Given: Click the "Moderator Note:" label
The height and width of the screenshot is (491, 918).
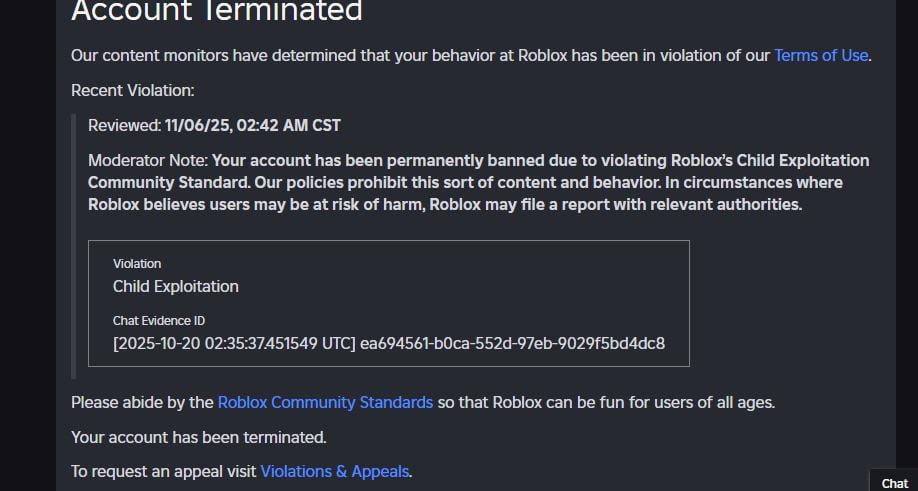Looking at the screenshot, I should click(148, 161).
